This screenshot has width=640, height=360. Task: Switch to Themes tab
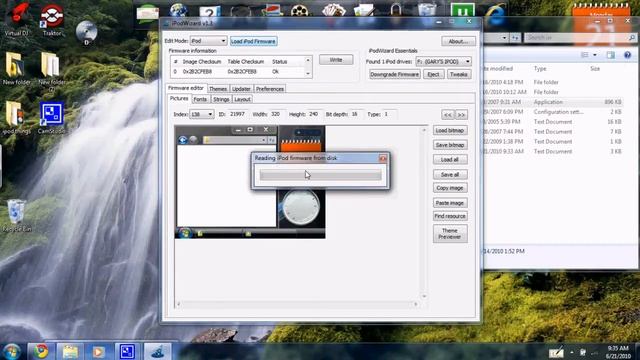[218, 89]
